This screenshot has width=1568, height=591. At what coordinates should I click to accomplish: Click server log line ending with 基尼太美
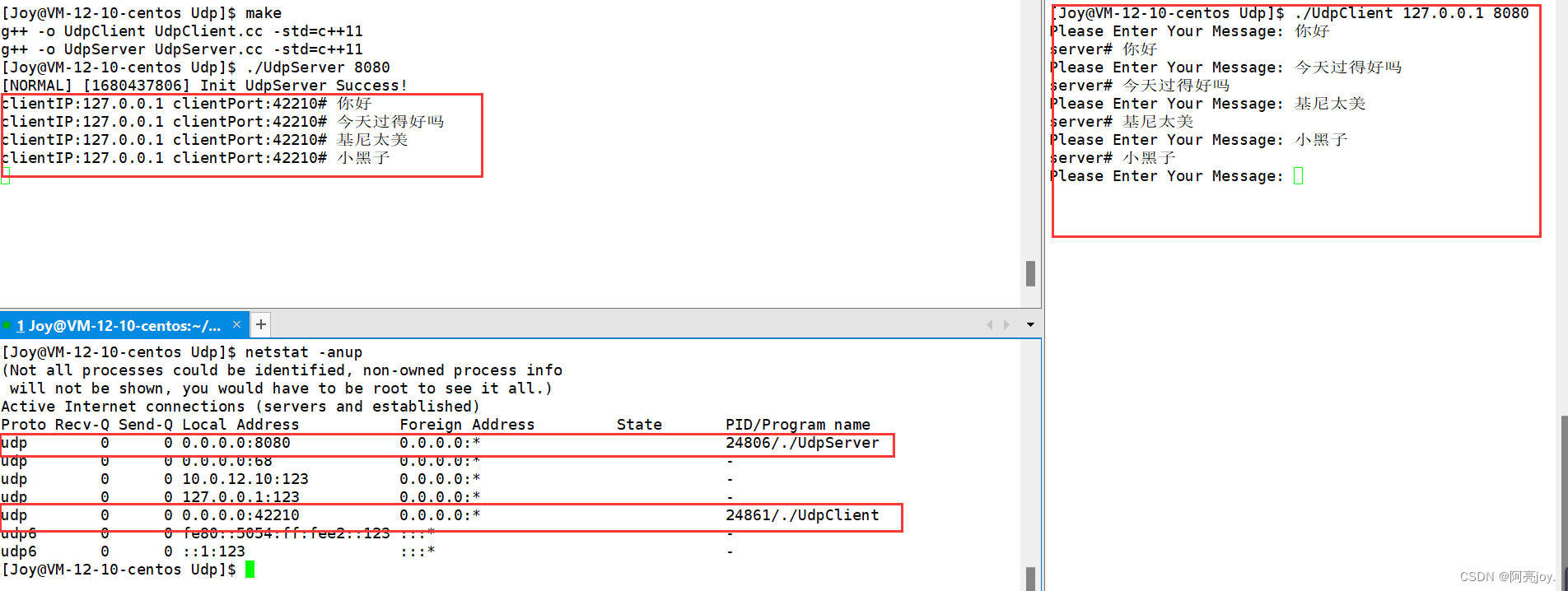(205, 140)
